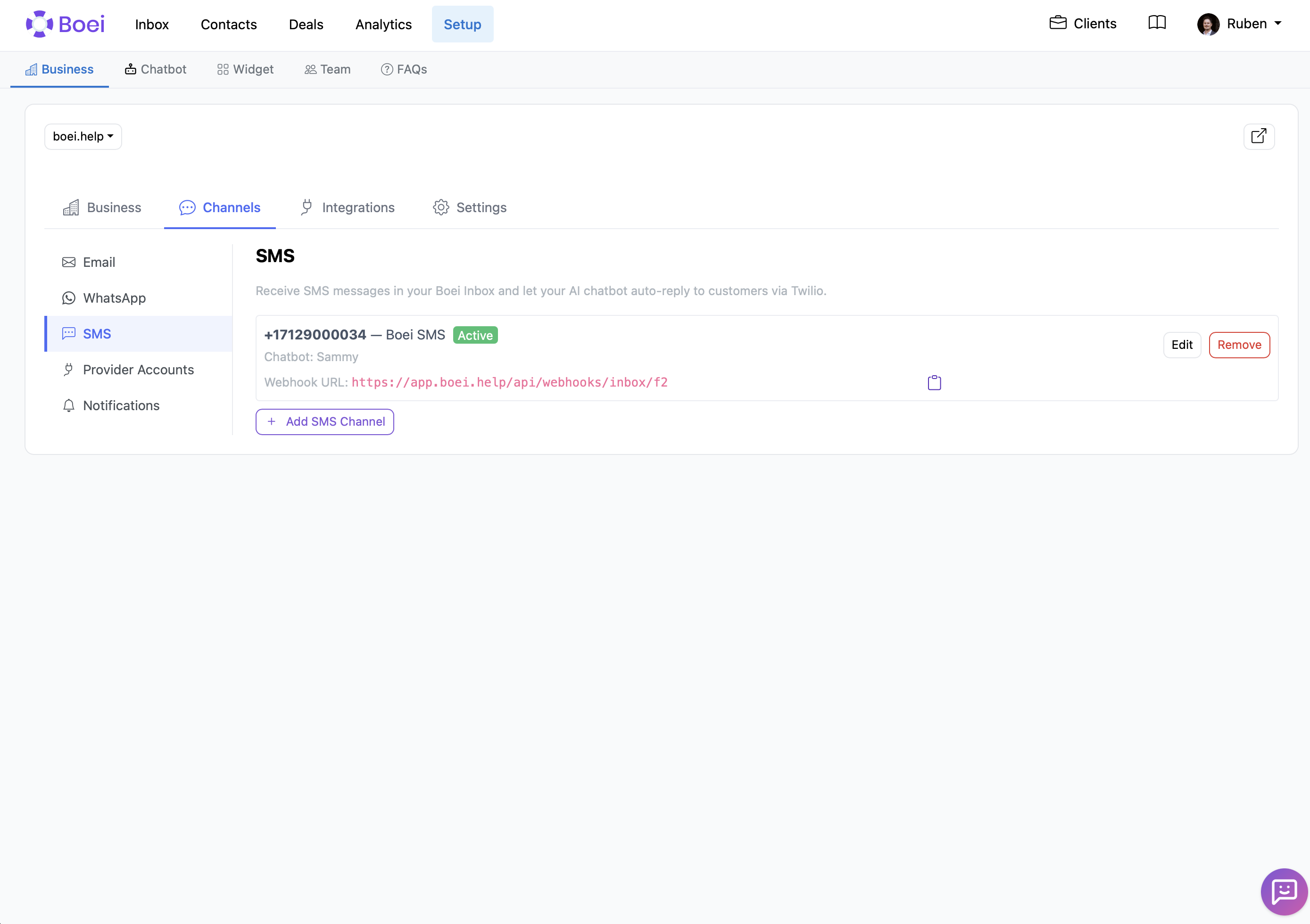Open the Widget subtab
This screenshot has height=924, width=1310.
pyautogui.click(x=245, y=70)
